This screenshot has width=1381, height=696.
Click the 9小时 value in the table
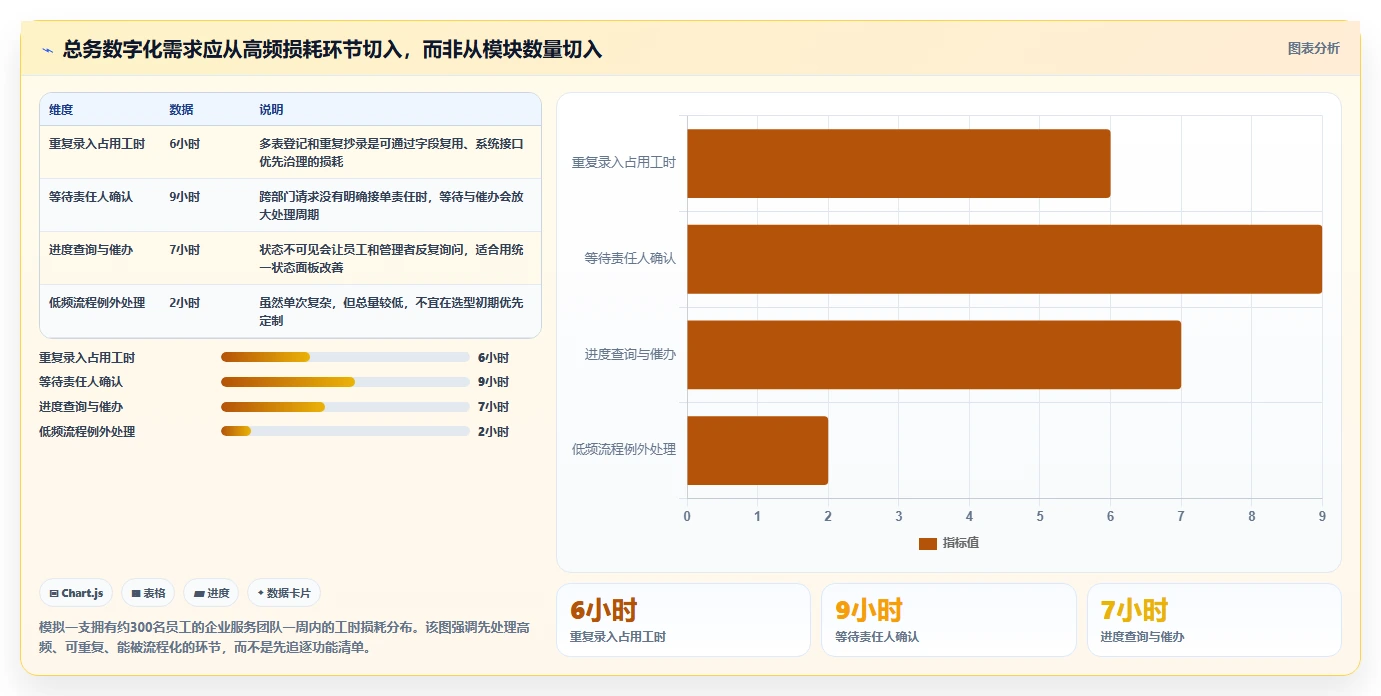tap(184, 197)
